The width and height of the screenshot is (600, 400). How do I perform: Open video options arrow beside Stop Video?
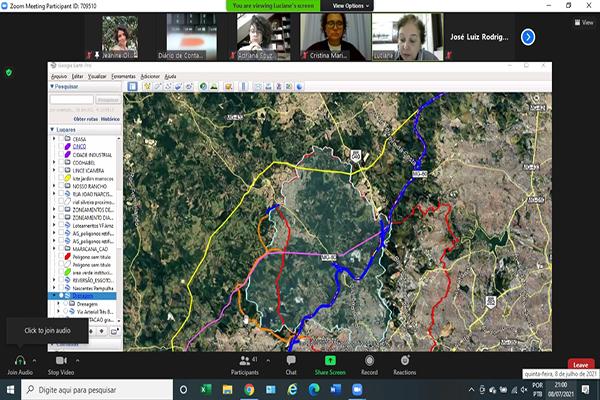(x=77, y=361)
